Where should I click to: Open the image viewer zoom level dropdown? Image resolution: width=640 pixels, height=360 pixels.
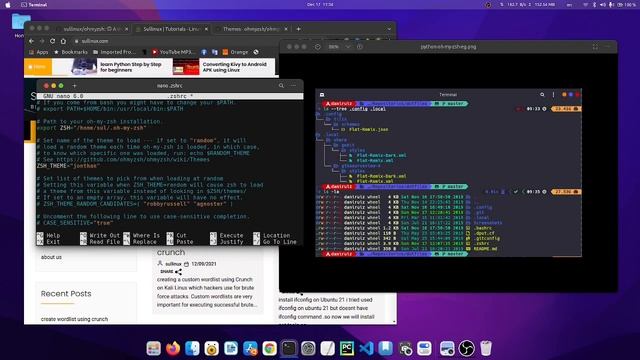click(348, 47)
